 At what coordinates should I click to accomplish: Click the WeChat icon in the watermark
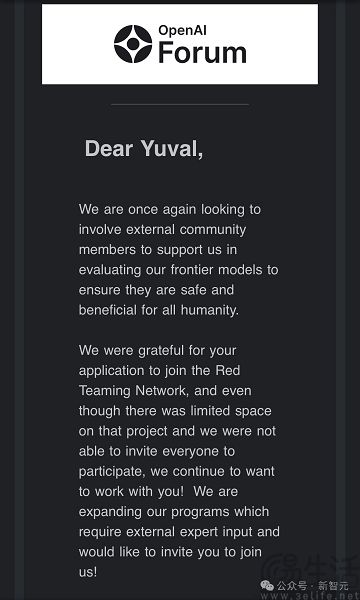pos(267,585)
